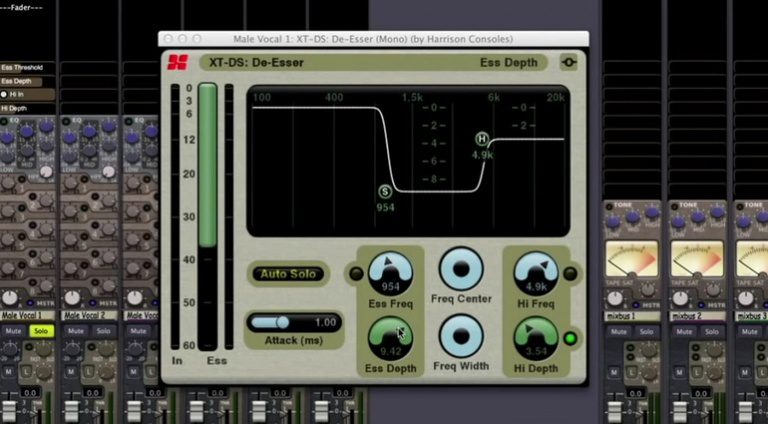Toggle the green LED beside Hi Depth
768x424 pixels.
pos(573,338)
